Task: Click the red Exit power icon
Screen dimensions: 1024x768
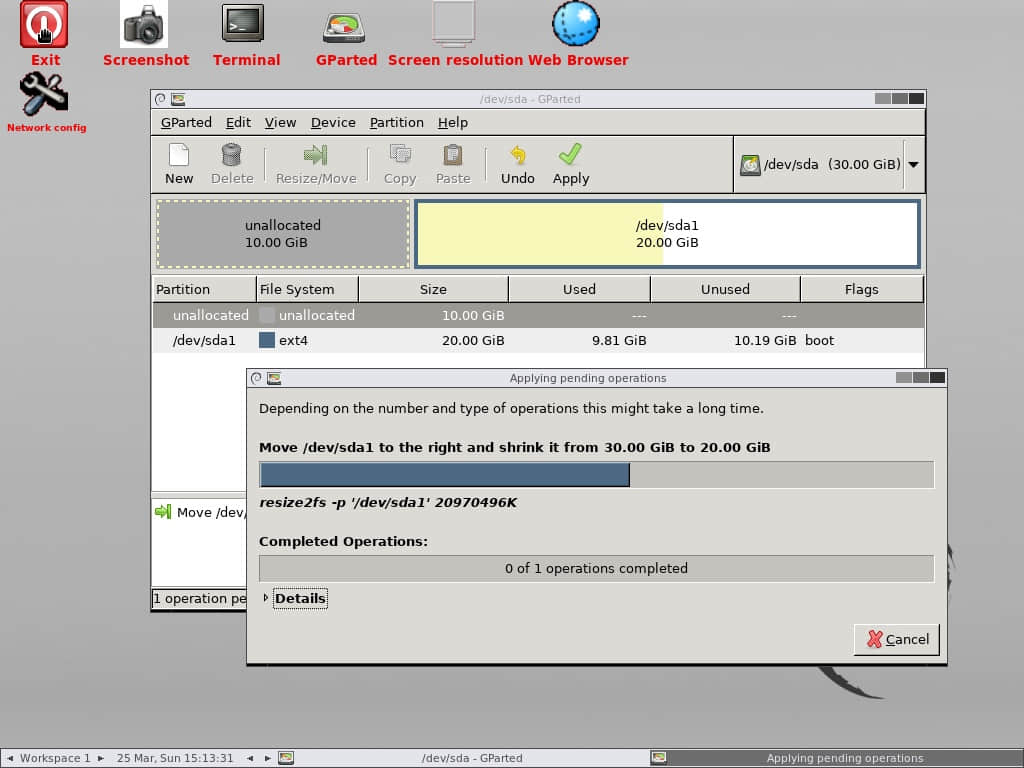Action: pyautogui.click(x=44, y=24)
